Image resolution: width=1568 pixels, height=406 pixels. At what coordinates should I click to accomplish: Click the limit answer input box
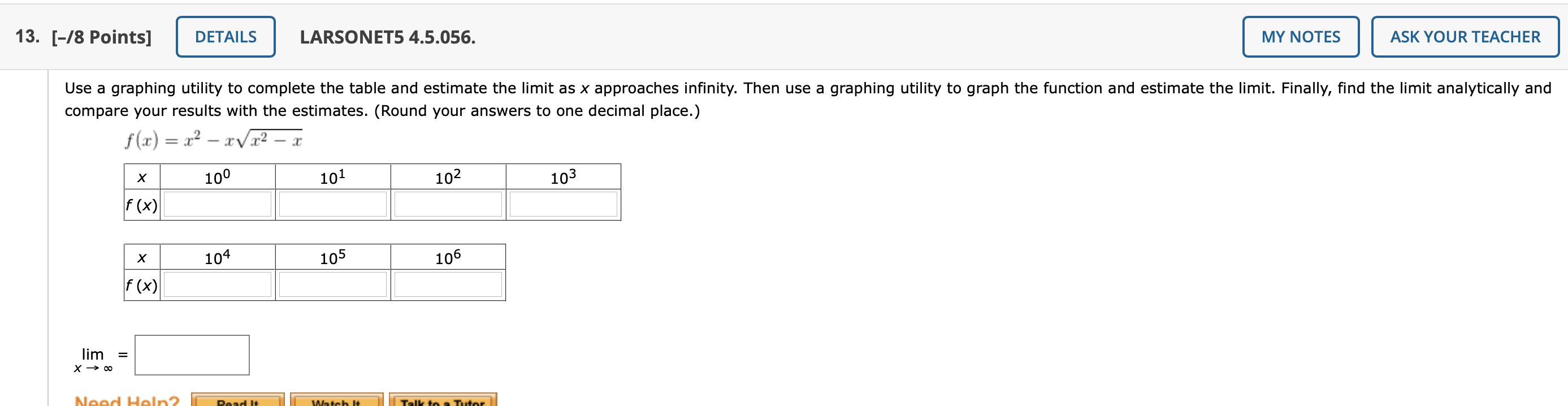(x=191, y=355)
